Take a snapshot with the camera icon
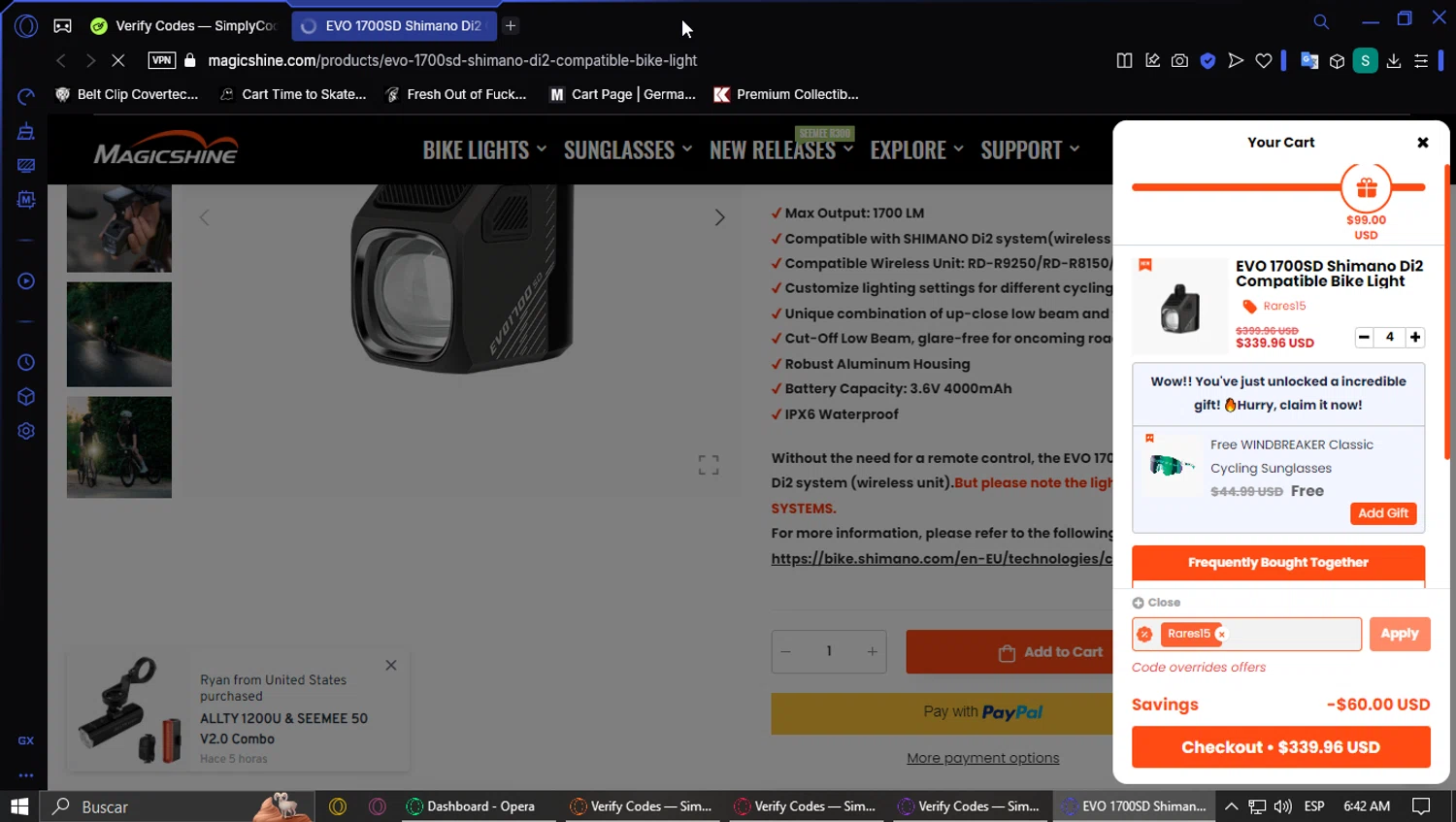This screenshot has height=822, width=1456. click(x=1179, y=60)
